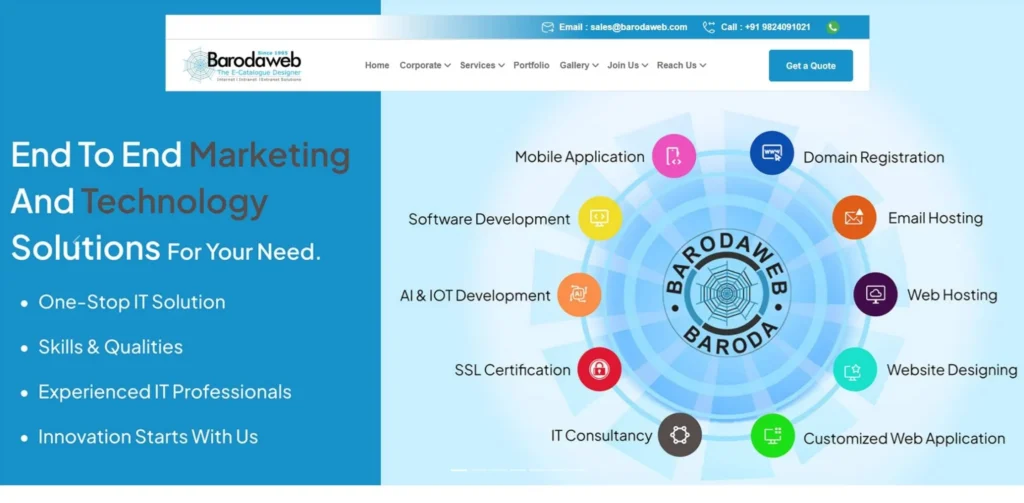Click the dark IT Consultancy icon
The width and height of the screenshot is (1024, 503).
680,435
